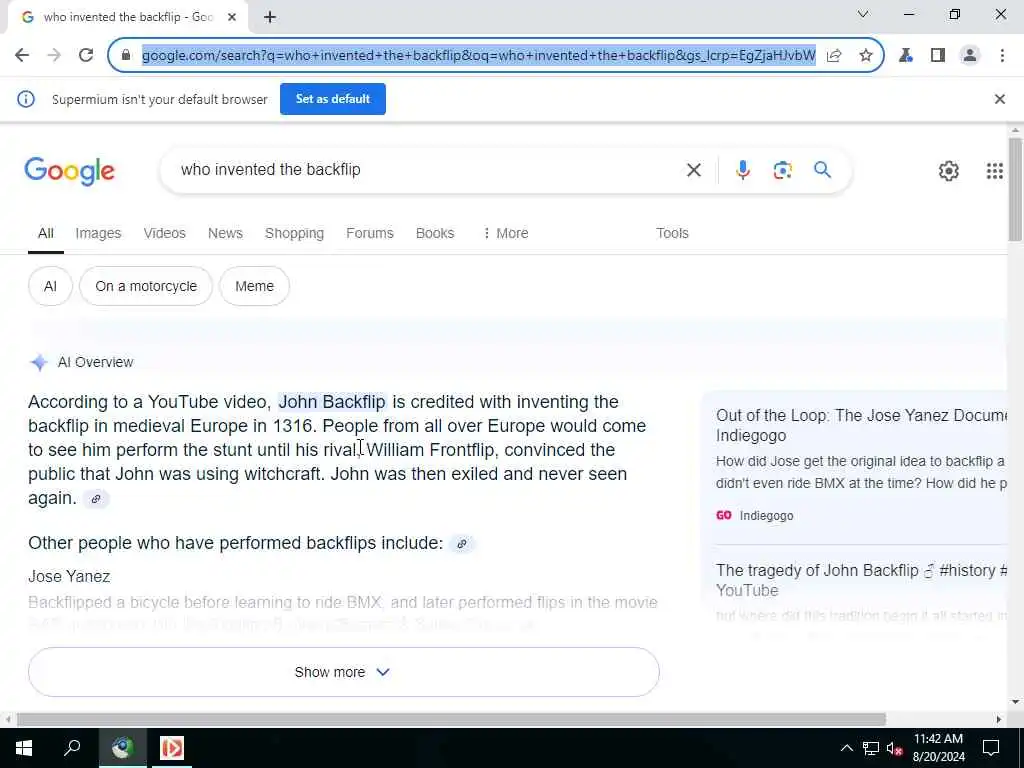Open the Windows Start menu
Image resolution: width=1024 pixels, height=768 pixels.
(24, 747)
